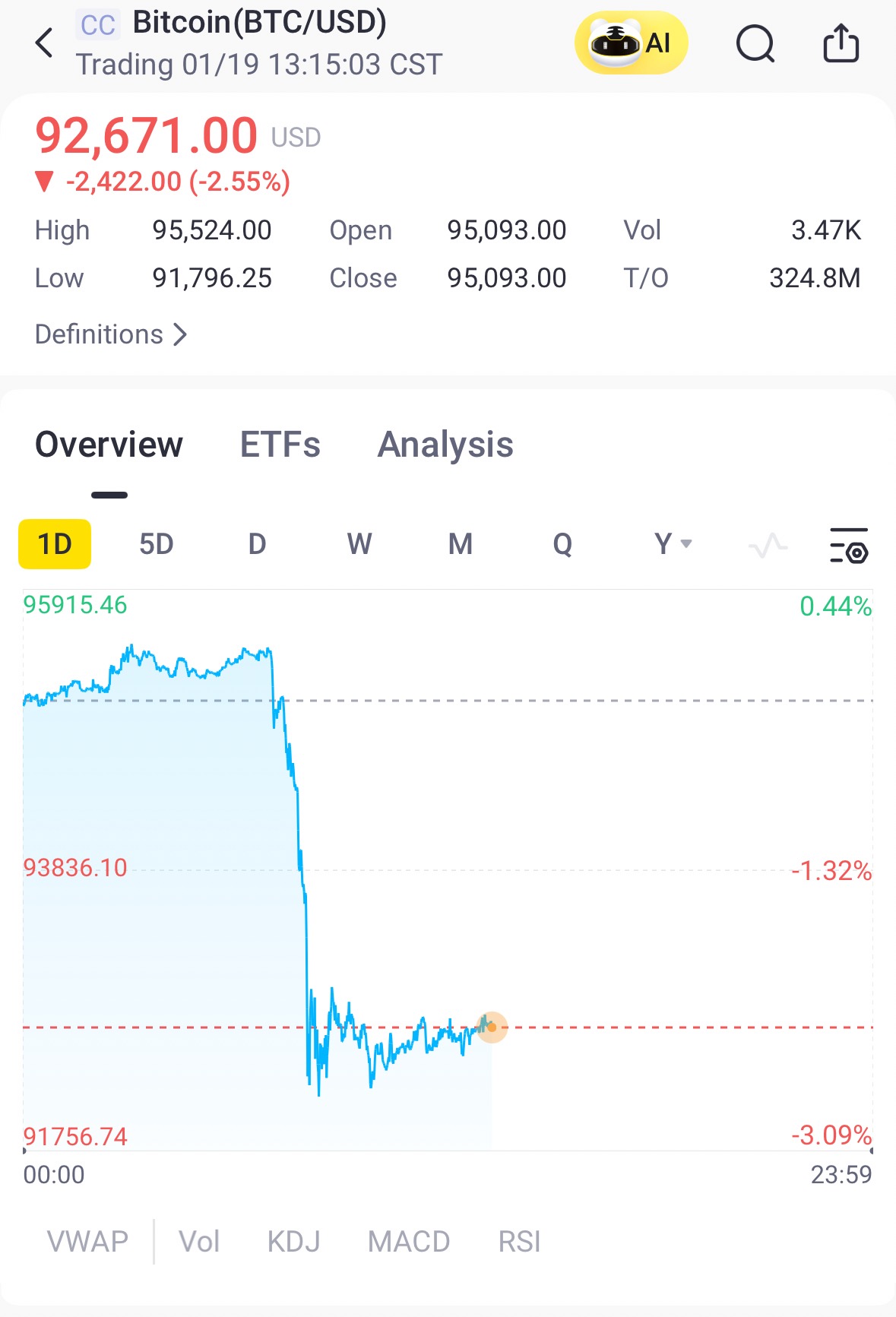Select the W weekly timeframe

pyautogui.click(x=359, y=544)
